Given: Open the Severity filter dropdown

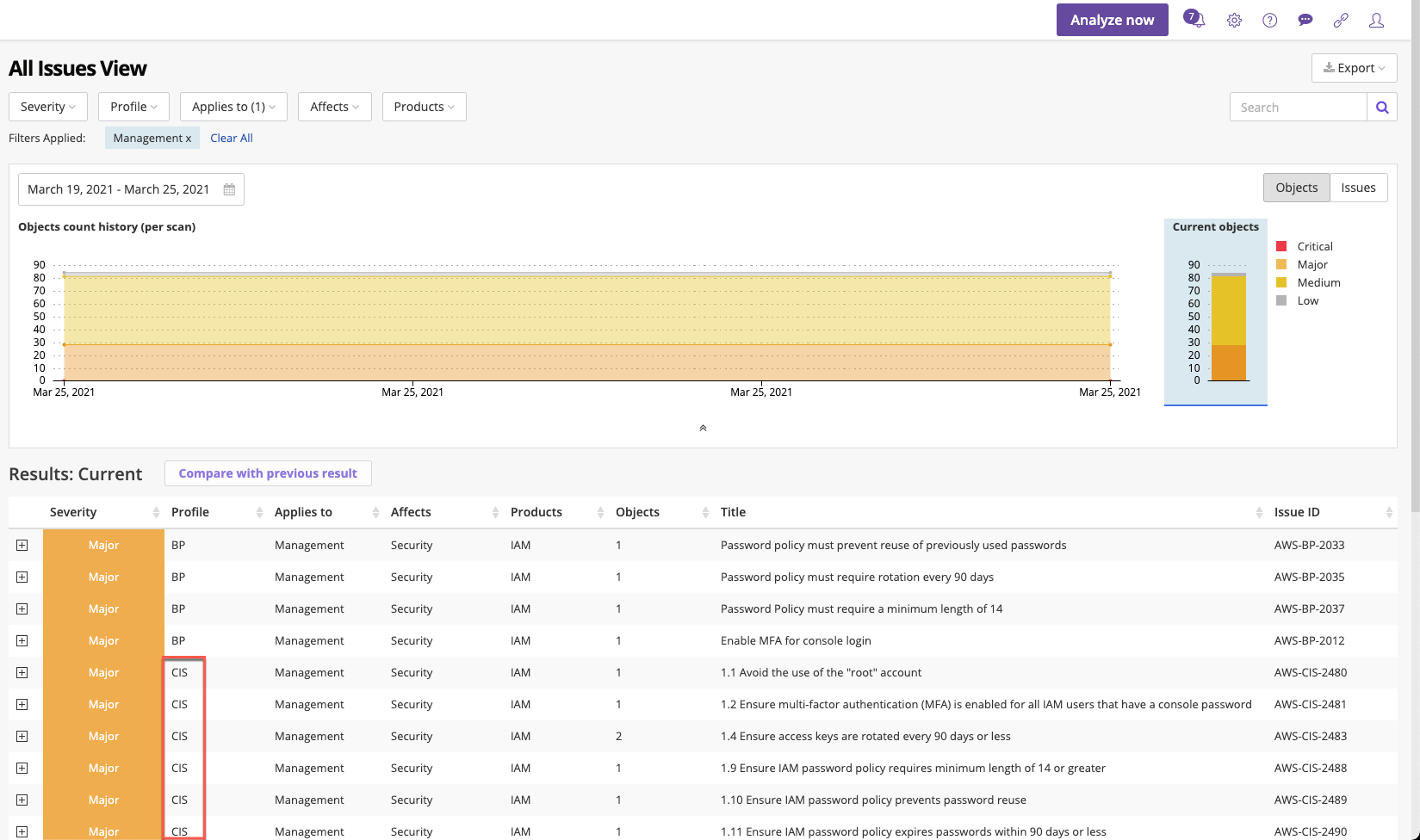Looking at the screenshot, I should pyautogui.click(x=48, y=107).
